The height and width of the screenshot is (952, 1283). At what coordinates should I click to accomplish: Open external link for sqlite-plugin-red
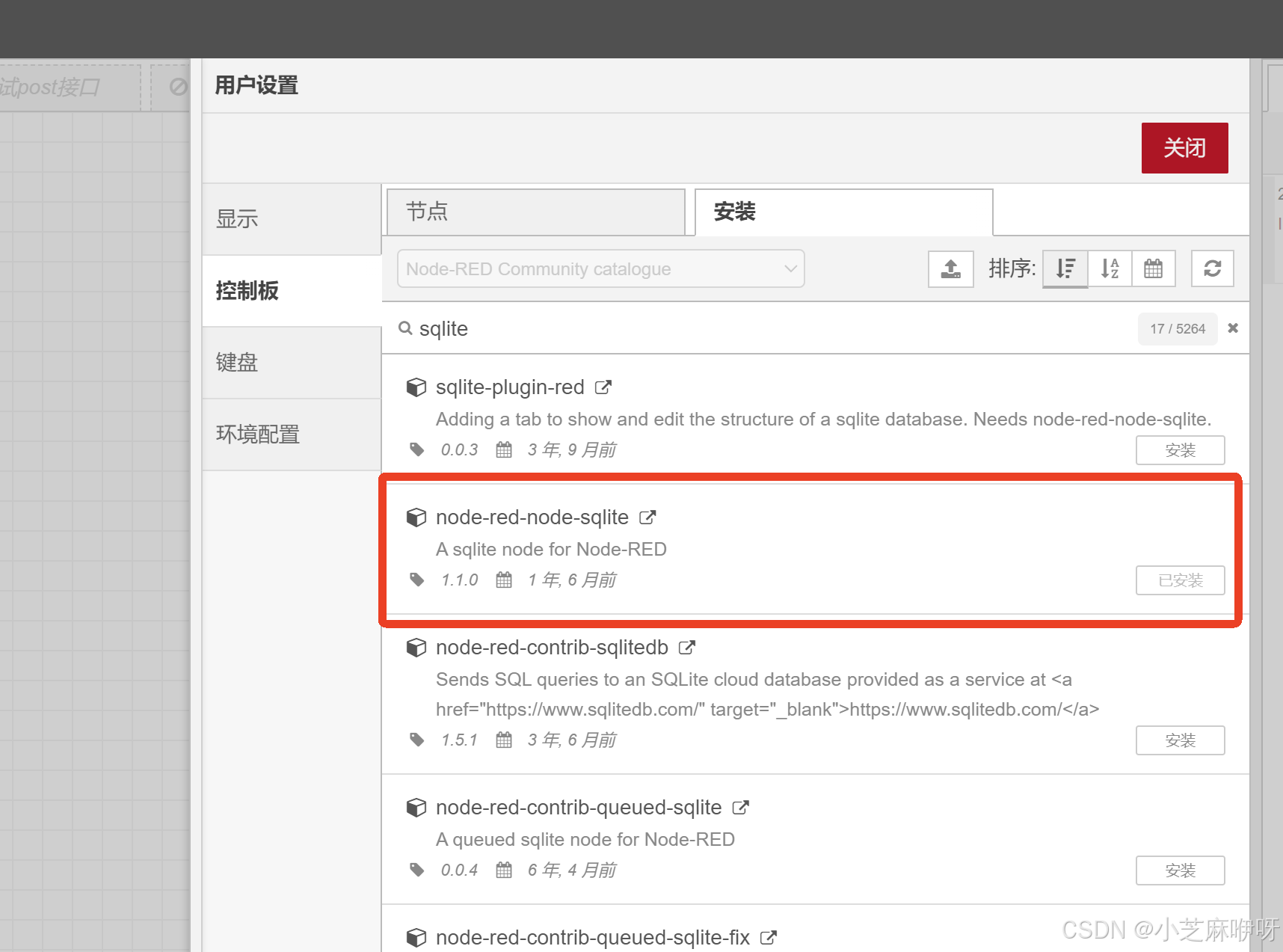point(603,387)
